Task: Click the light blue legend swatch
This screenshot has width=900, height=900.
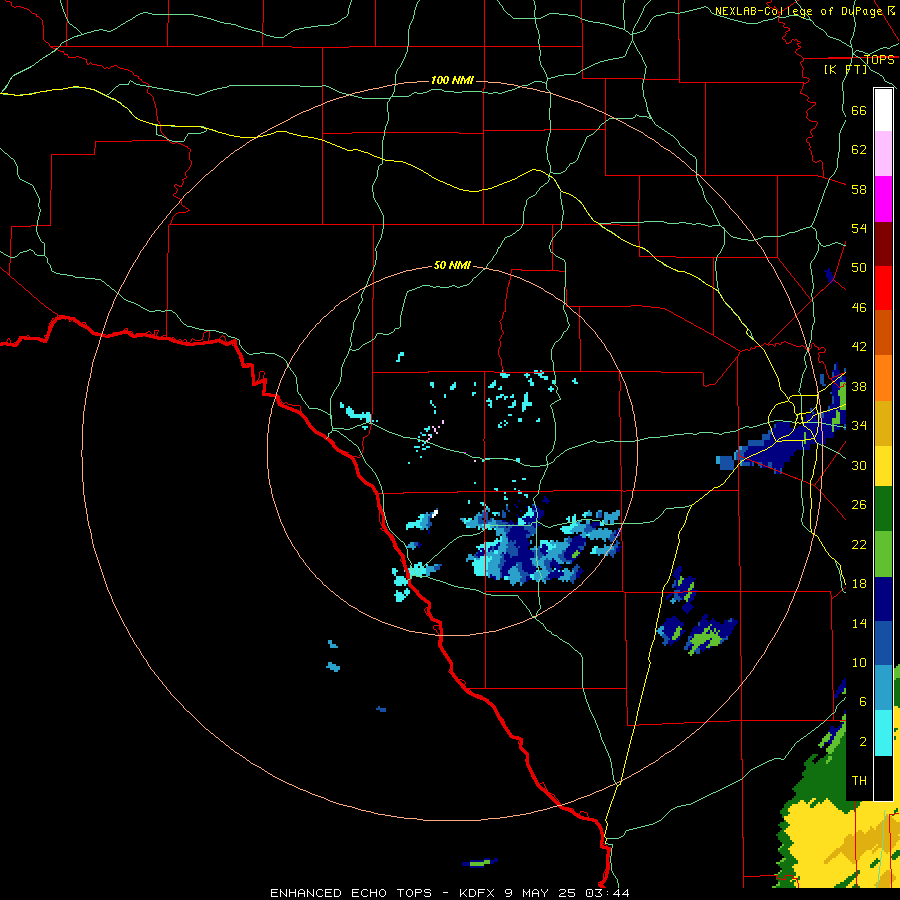Action: click(x=883, y=688)
